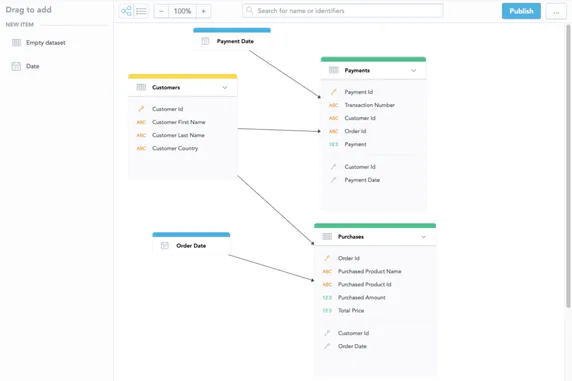Select Transaction Number field
Image resolution: width=572 pixels, height=381 pixels.
[x=370, y=105]
